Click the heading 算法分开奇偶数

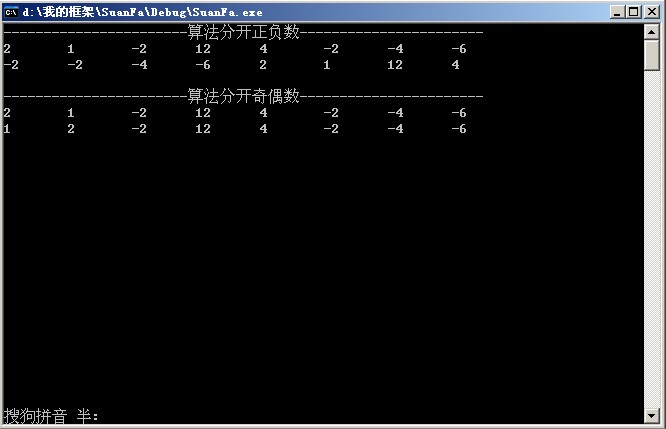(243, 96)
